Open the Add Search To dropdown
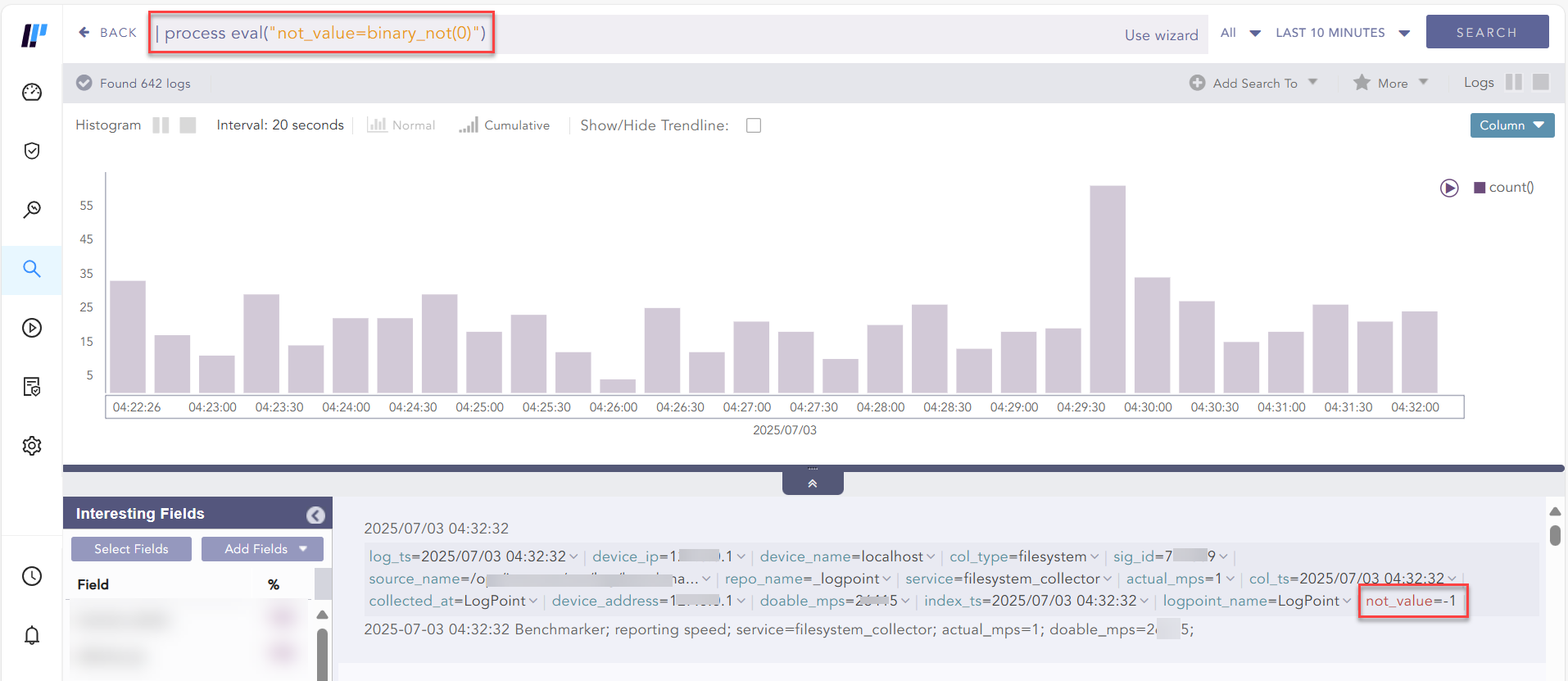The width and height of the screenshot is (1568, 681). pos(1253,83)
